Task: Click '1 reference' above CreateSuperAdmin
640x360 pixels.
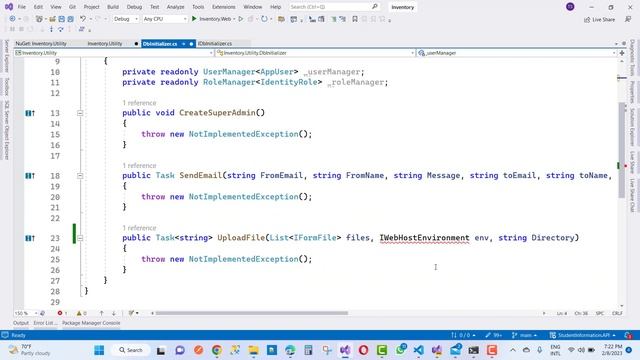Action: coord(139,103)
